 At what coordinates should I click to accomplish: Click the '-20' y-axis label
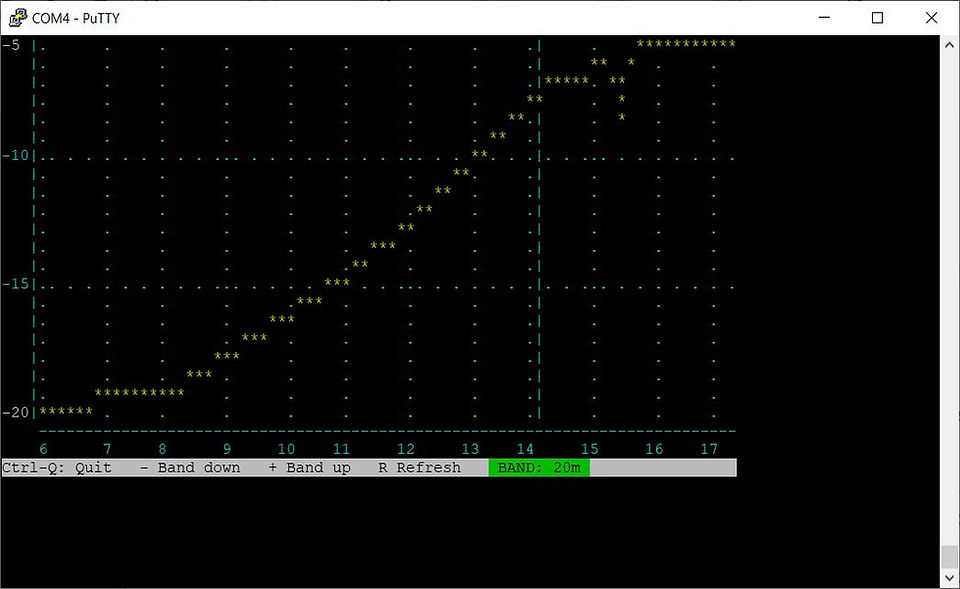pos(15,412)
